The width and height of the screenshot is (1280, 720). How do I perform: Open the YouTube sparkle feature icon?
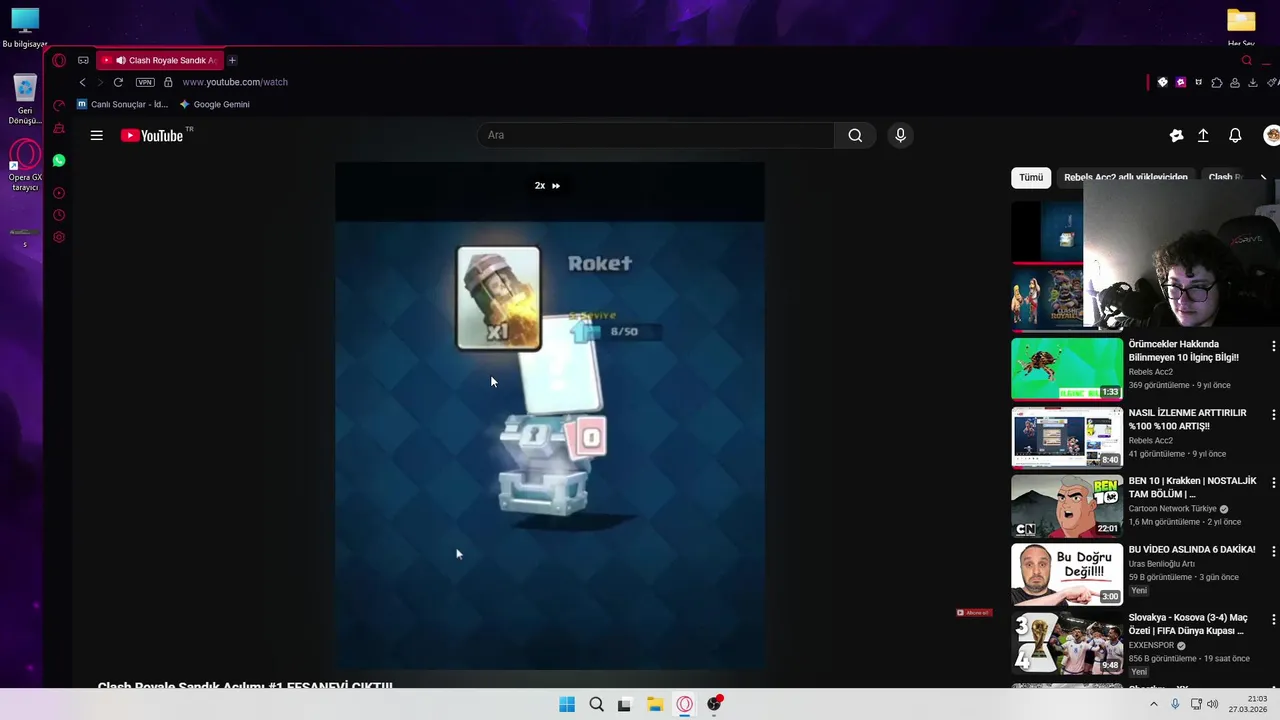(1177, 135)
